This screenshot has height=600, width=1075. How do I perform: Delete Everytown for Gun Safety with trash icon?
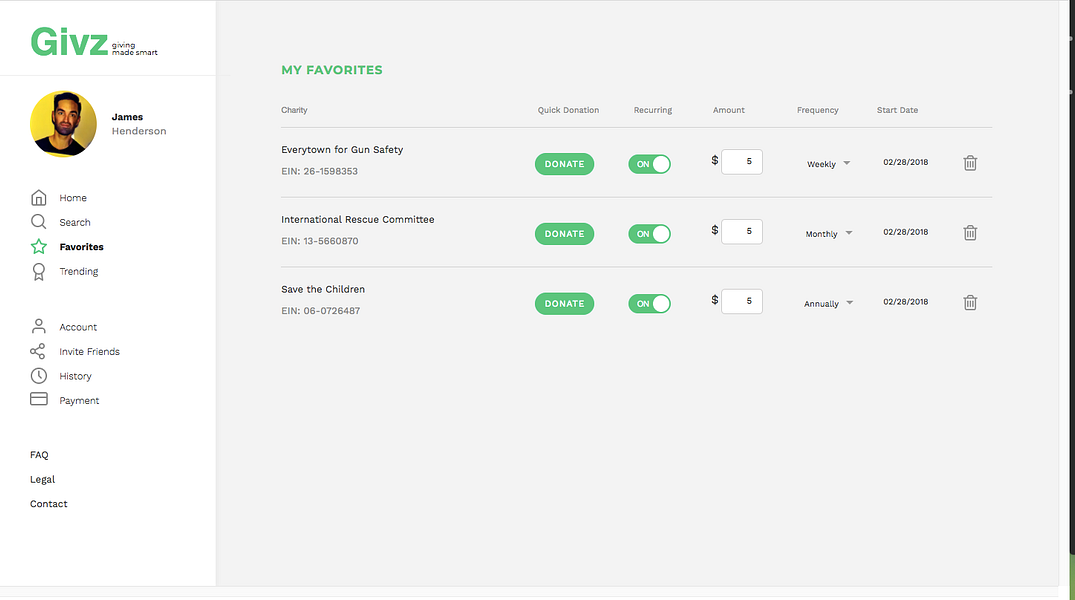[970, 163]
